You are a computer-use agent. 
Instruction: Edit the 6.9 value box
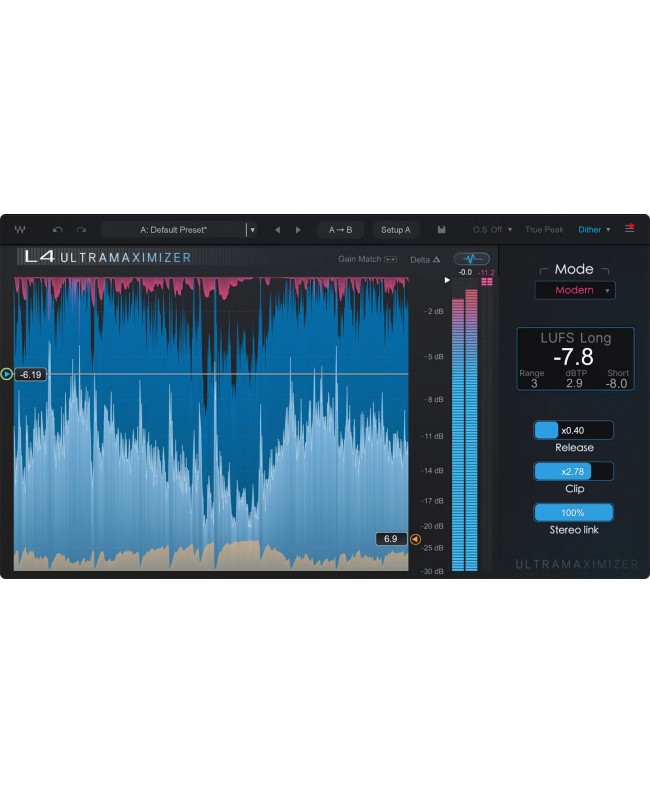[391, 539]
